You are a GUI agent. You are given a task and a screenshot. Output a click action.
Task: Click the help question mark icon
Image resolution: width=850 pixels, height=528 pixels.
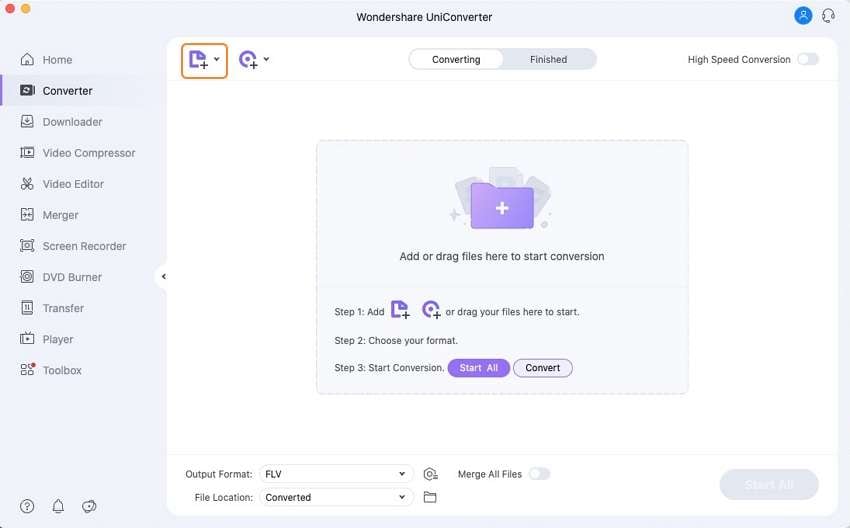point(27,506)
